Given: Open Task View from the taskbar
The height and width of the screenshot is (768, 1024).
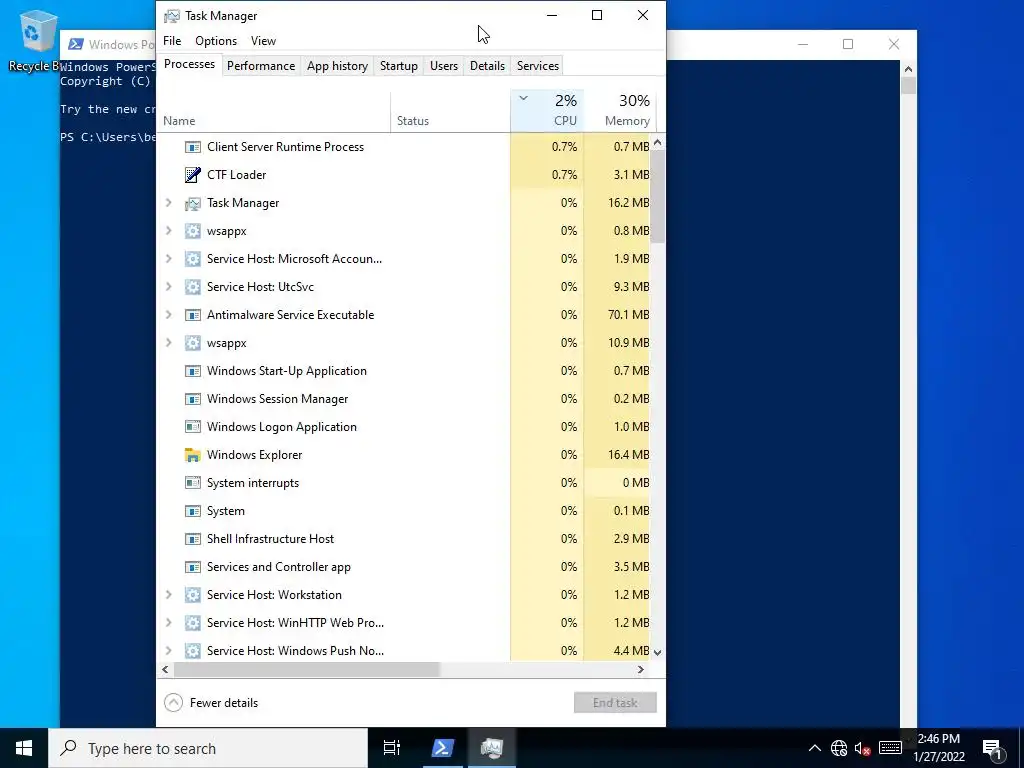Looking at the screenshot, I should 392,748.
